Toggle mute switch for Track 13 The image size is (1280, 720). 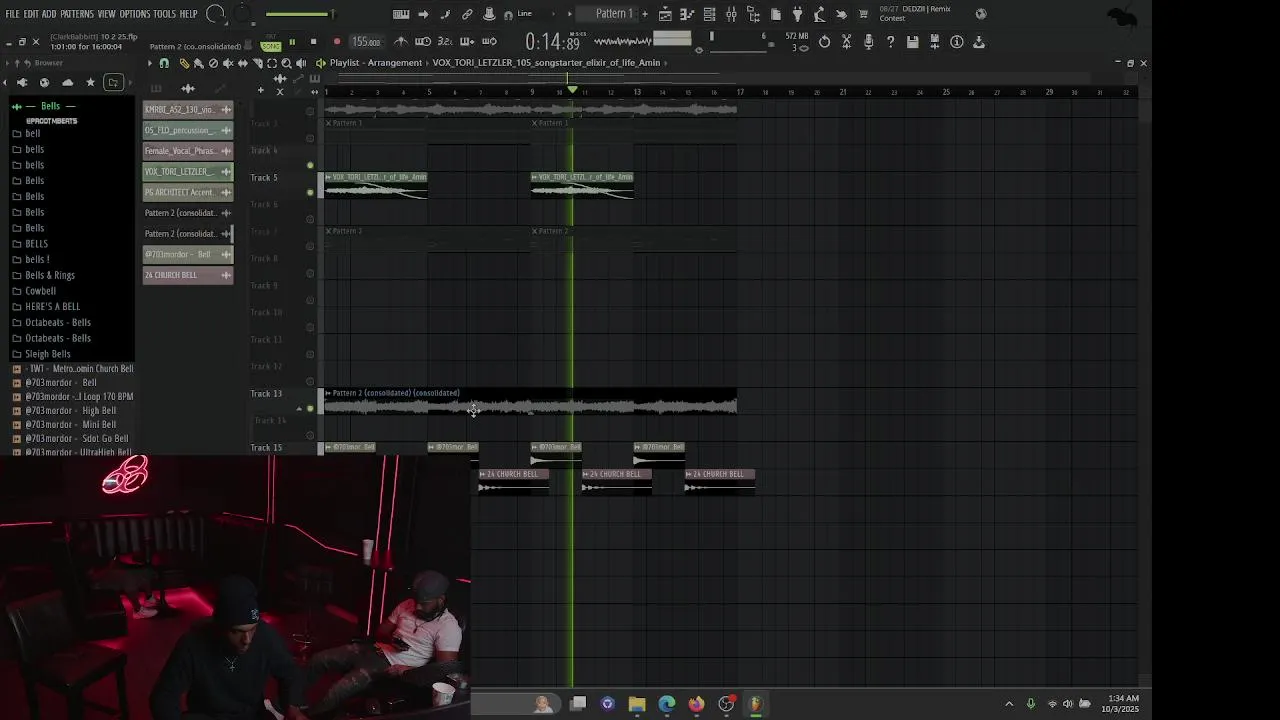(x=310, y=408)
